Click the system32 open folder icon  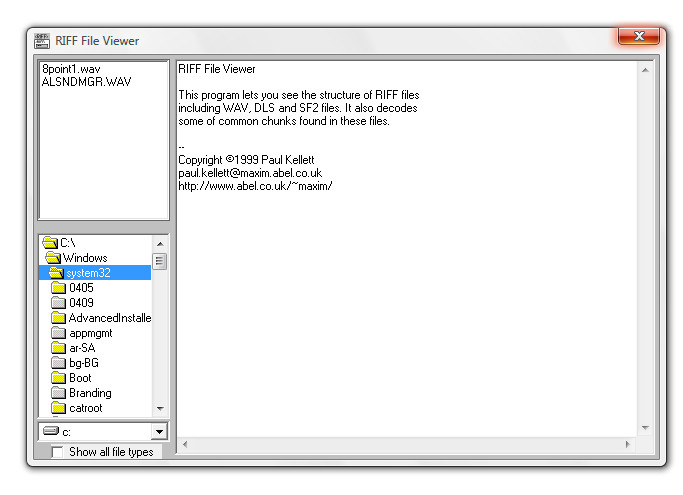click(x=56, y=273)
